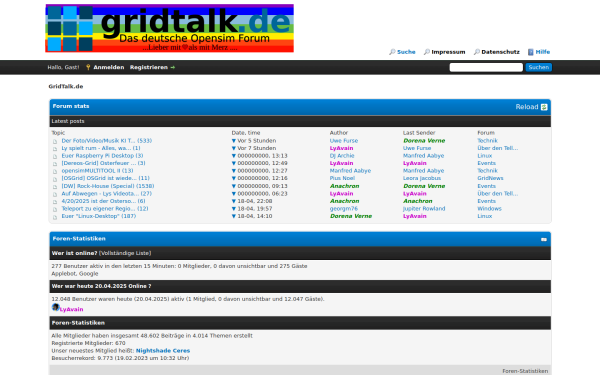The image size is (600, 375).
Task: Click page icon of opensimMULTITOOL II row
Action: (x=55, y=171)
